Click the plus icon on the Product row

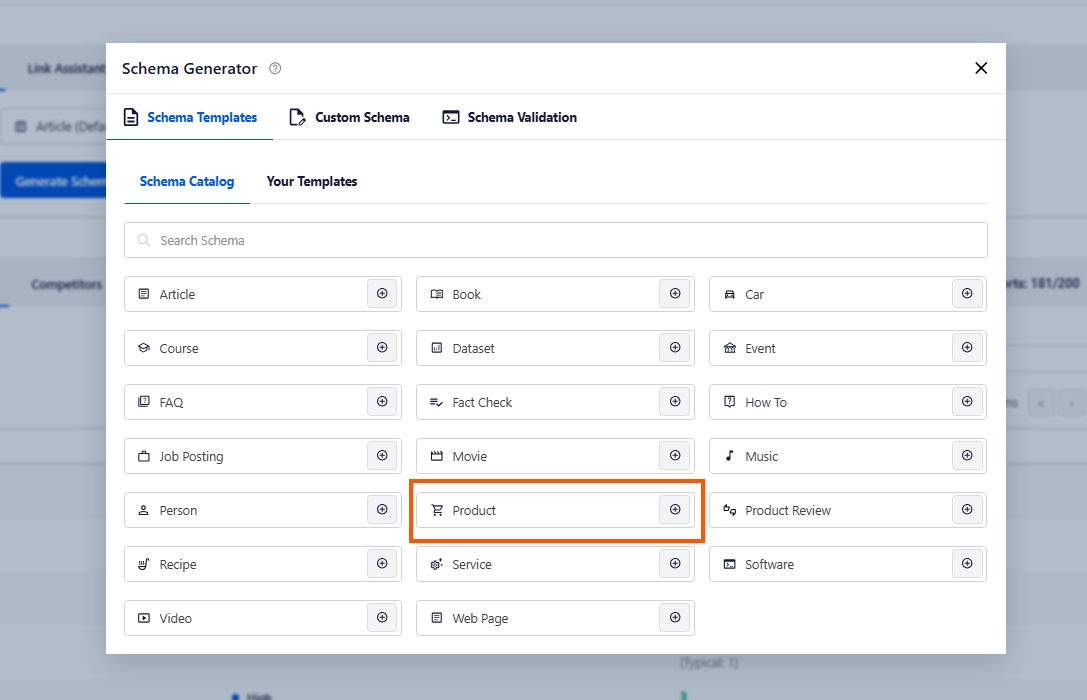[x=675, y=510]
